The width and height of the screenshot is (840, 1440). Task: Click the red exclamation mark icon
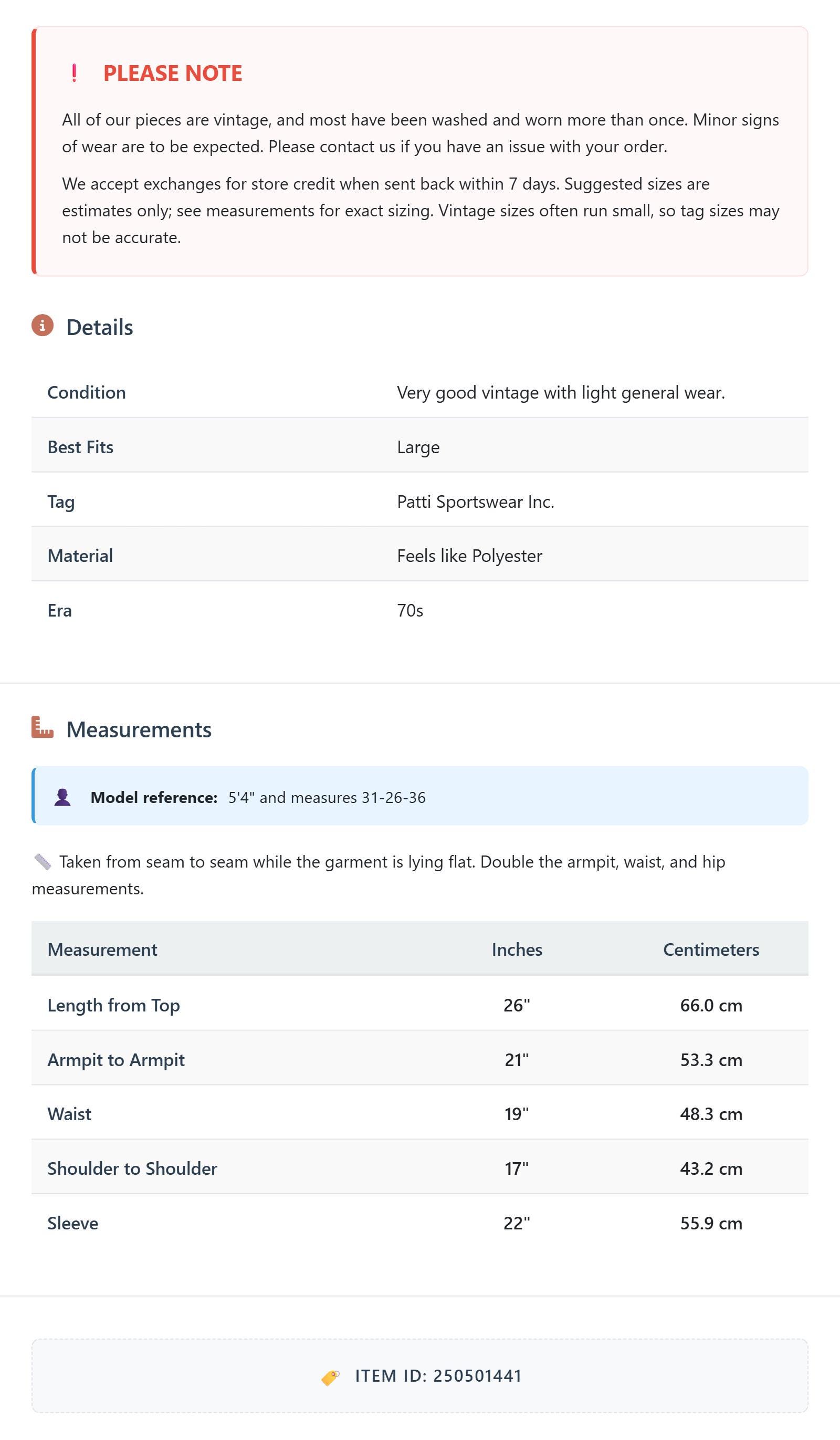tap(74, 73)
